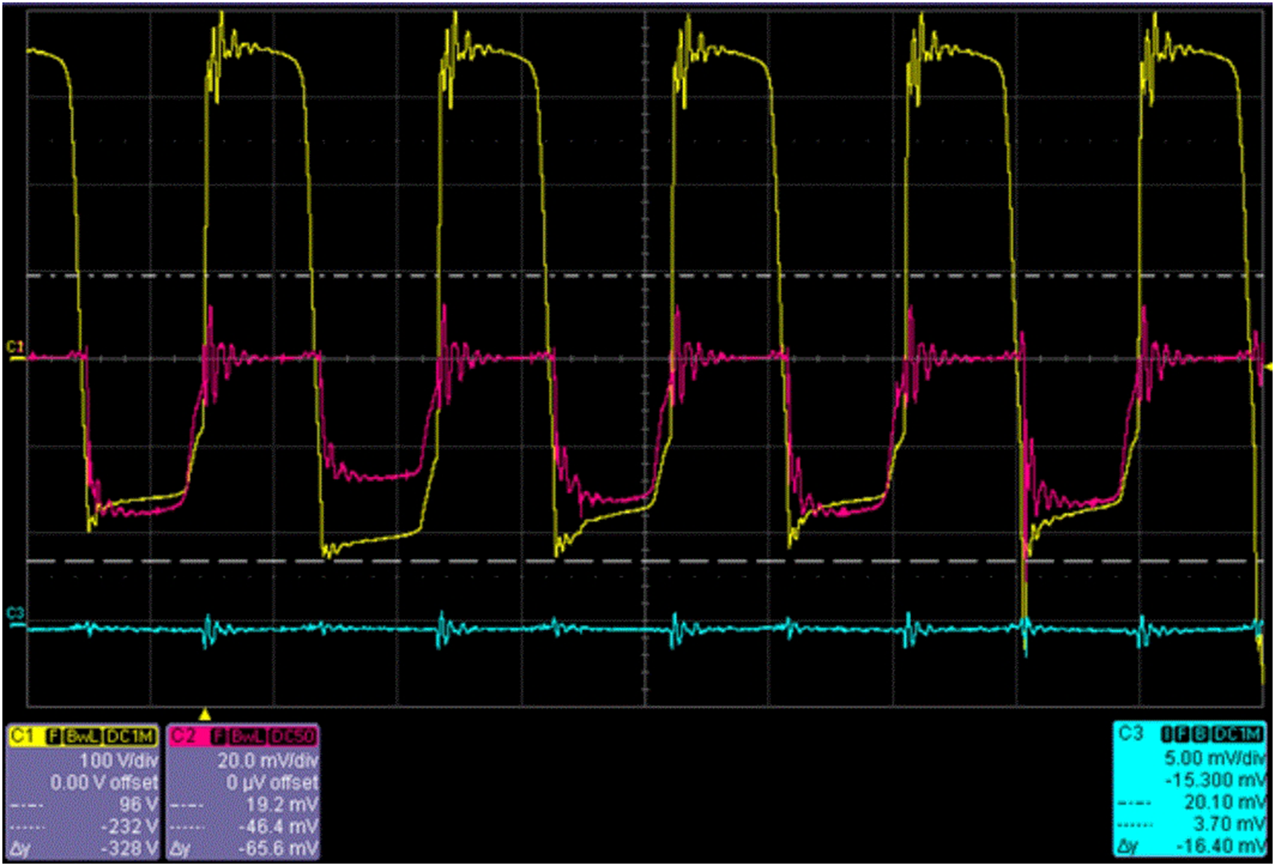Click the 0 µV offset value of C2
Screen dimensions: 1275x866
point(272,781)
